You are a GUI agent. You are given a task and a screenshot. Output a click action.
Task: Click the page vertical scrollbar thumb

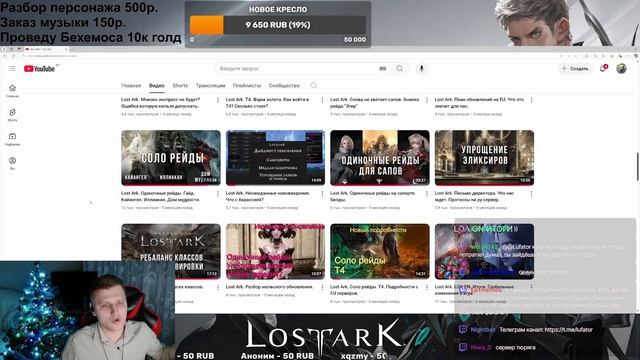click(638, 167)
